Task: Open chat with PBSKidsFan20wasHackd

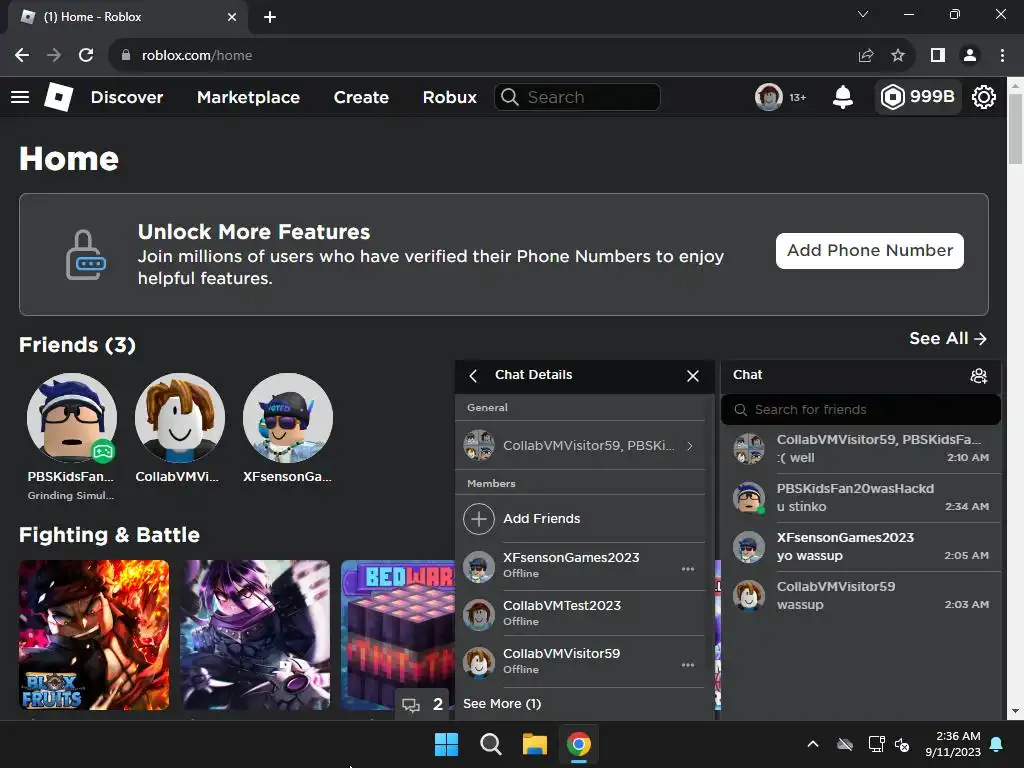Action: tap(861, 498)
